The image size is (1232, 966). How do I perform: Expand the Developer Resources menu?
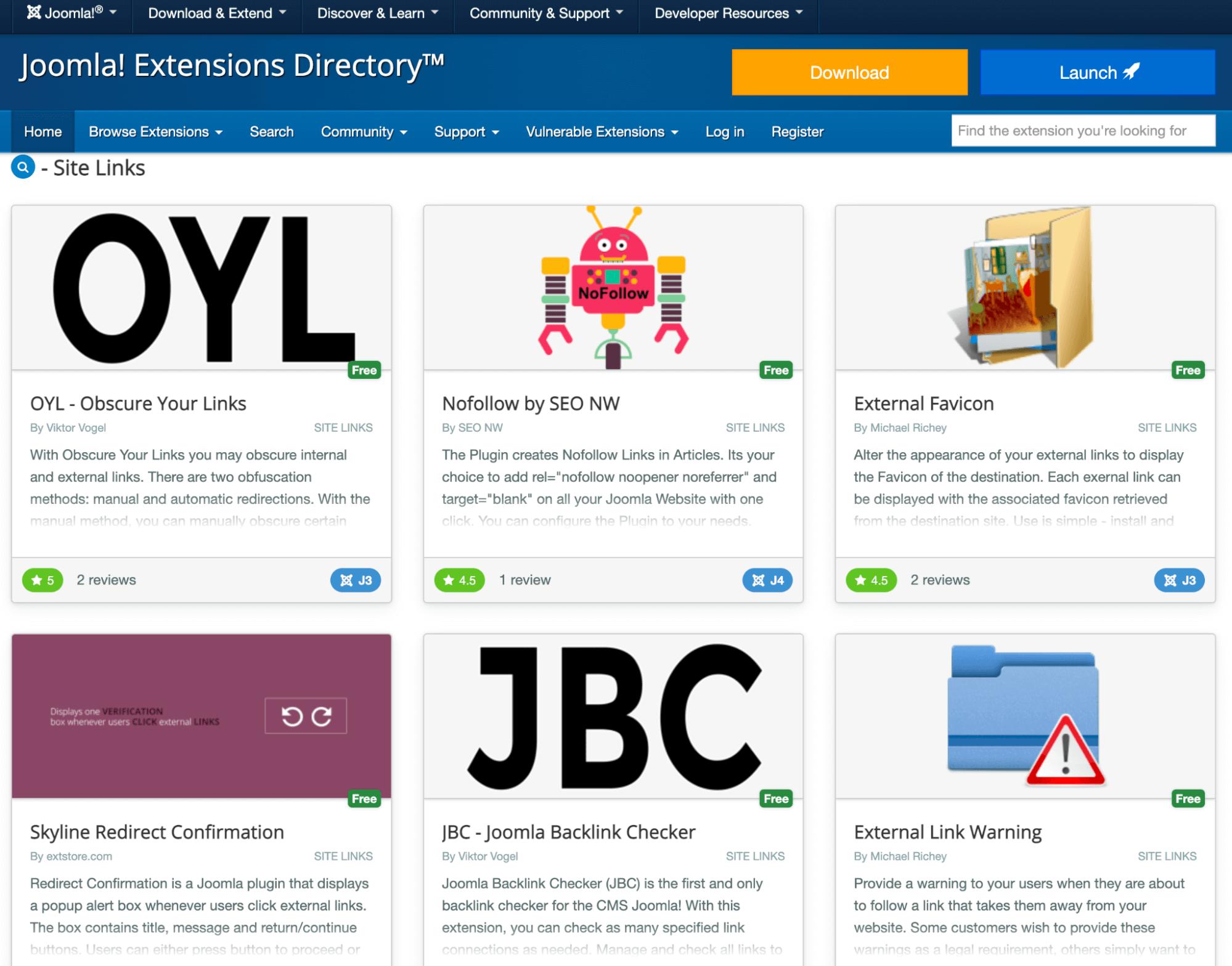point(728,13)
